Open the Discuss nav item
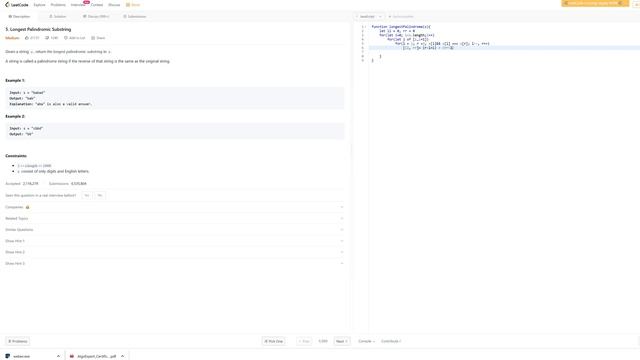 pyautogui.click(x=114, y=5)
